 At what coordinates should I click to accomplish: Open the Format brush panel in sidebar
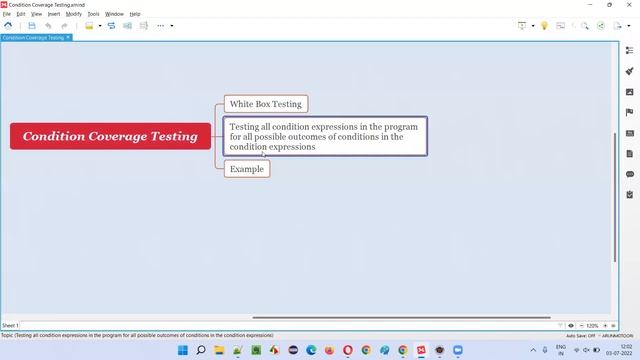[x=630, y=71]
